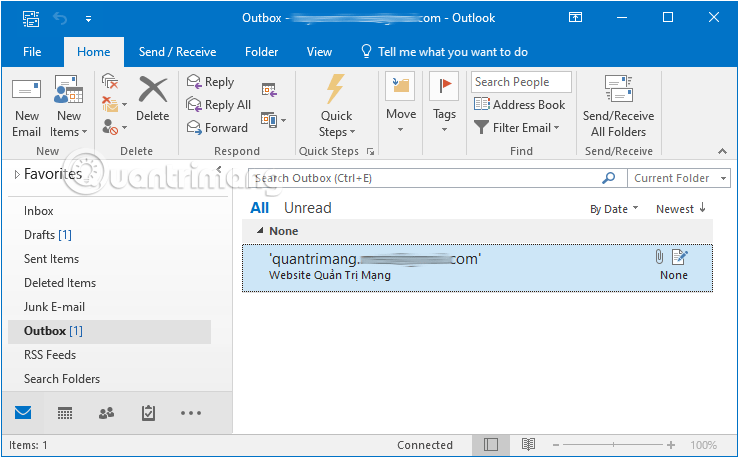This screenshot has height=458, width=738.
Task: Switch to Tasks view icon
Action: pos(148,413)
